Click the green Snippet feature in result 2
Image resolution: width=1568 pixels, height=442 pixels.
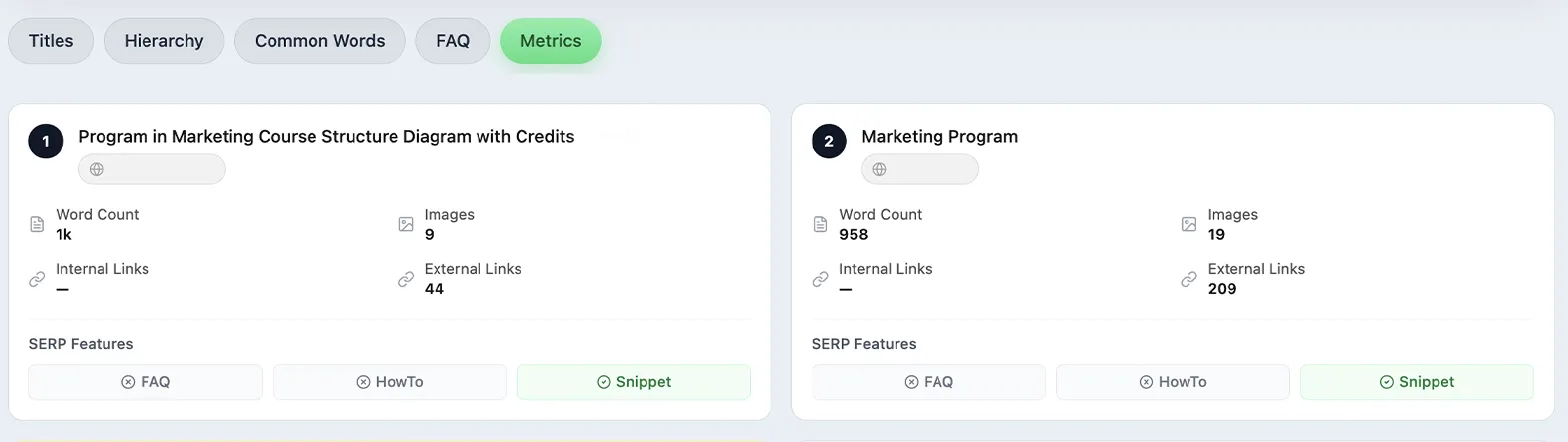point(1417,382)
